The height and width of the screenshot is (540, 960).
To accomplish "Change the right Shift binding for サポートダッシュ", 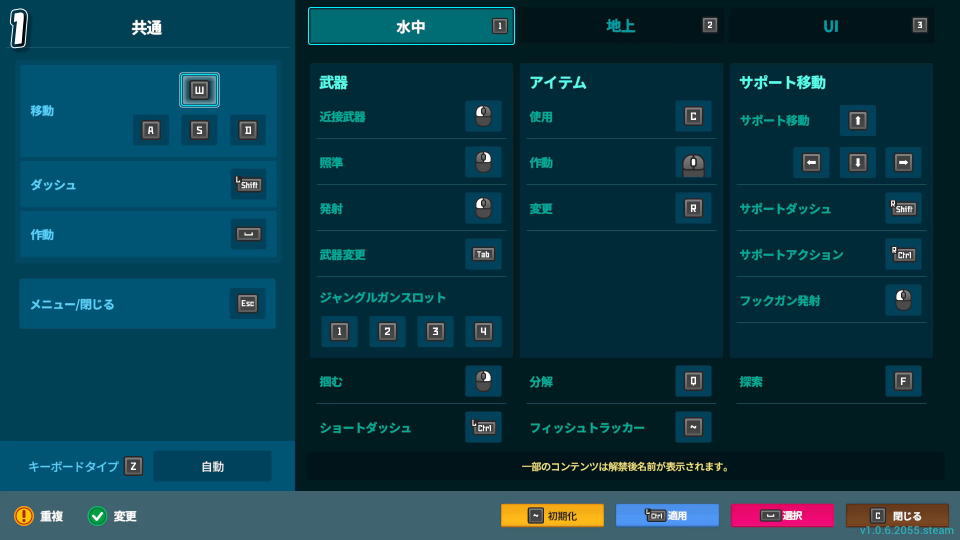I will pyautogui.click(x=903, y=208).
